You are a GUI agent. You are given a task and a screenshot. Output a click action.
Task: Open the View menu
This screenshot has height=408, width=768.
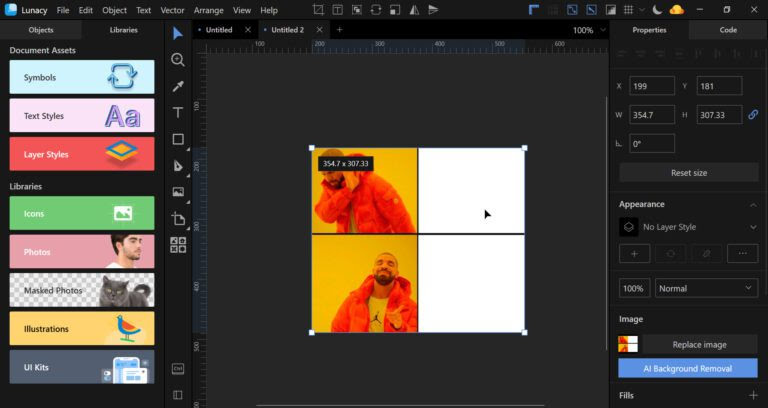coord(242,10)
